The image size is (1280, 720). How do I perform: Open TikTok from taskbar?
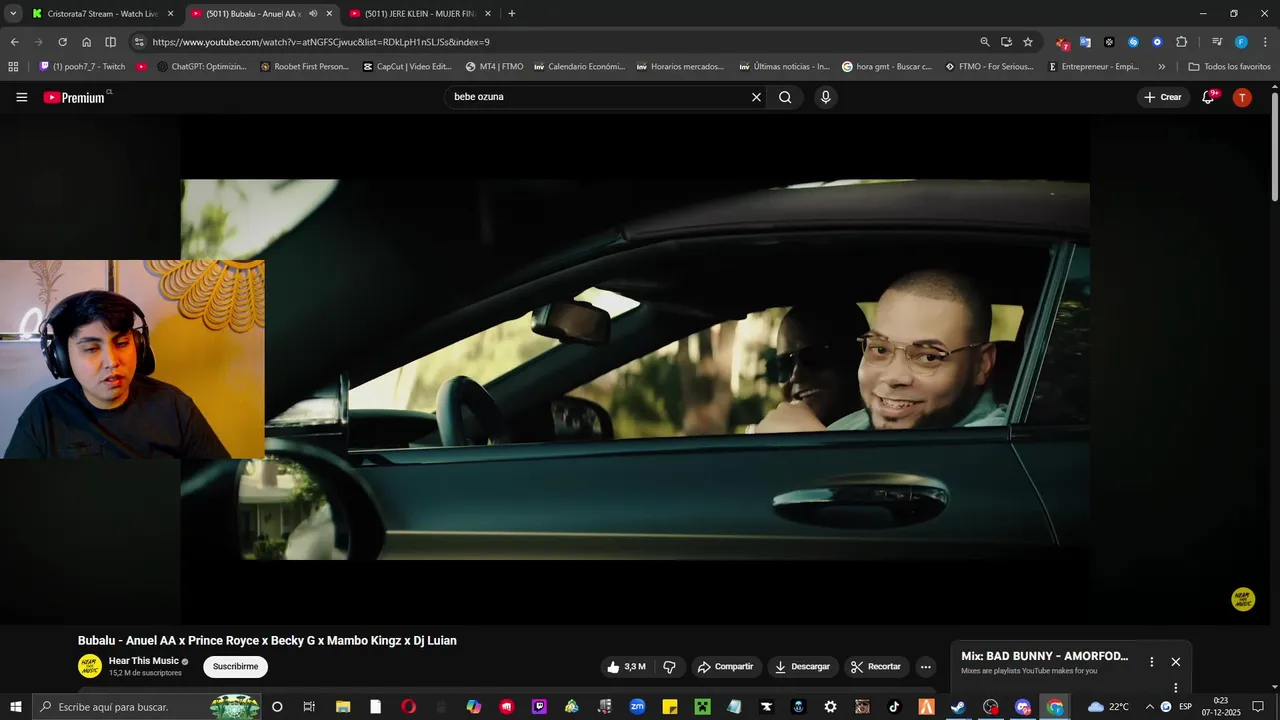point(894,707)
